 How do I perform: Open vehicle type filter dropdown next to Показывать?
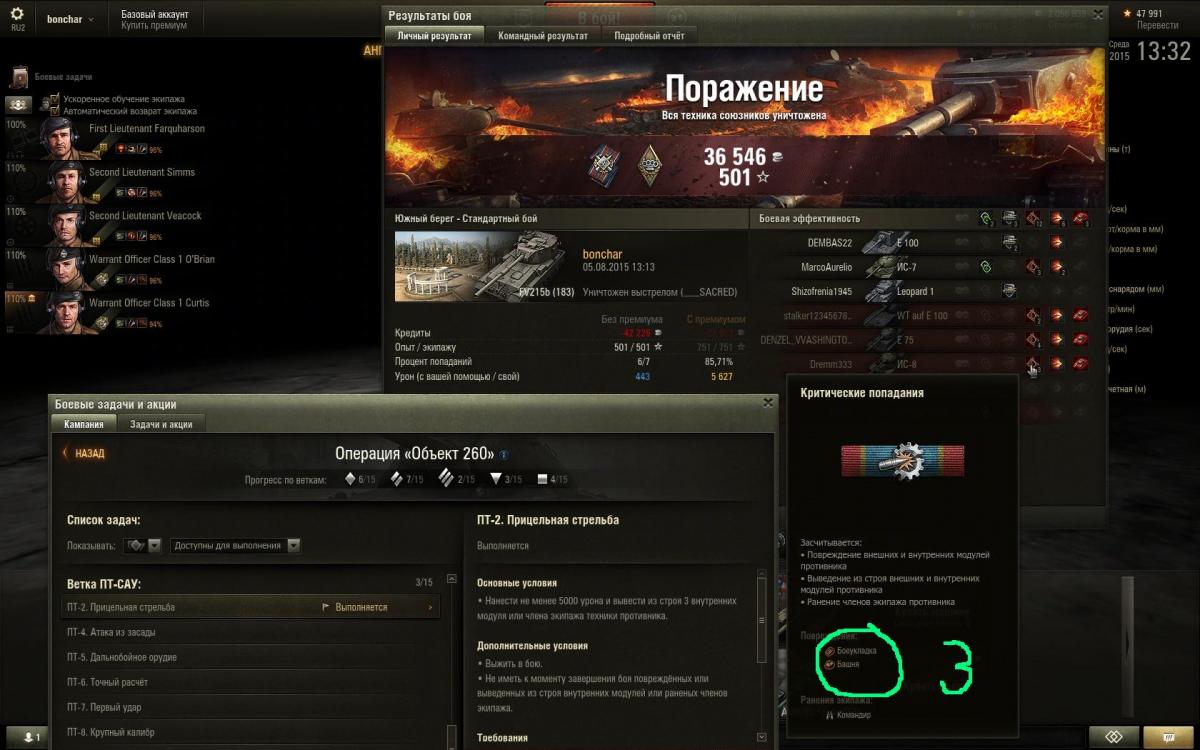[x=142, y=546]
